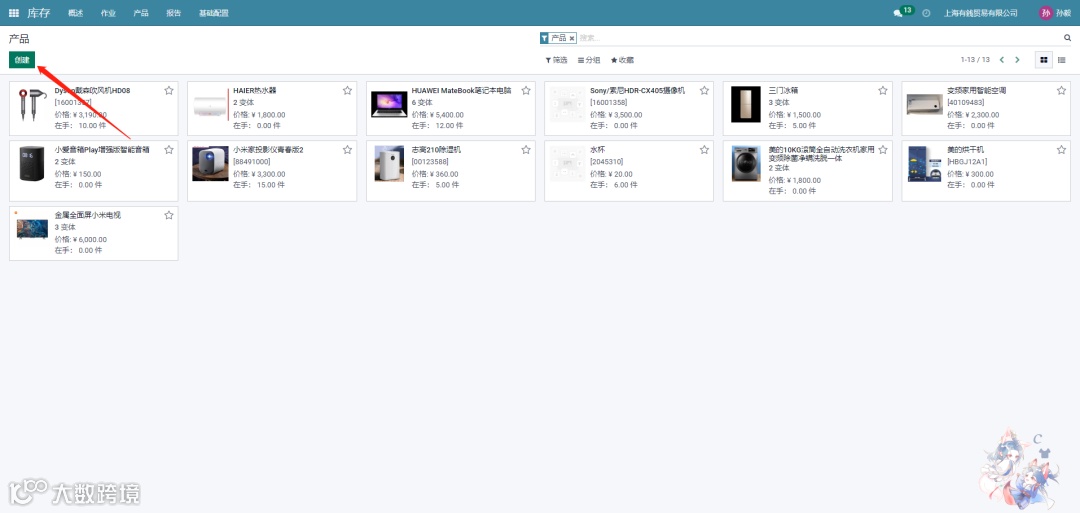This screenshot has width=1080, height=513.
Task: Click the 美的烘干机 product name
Action: pos(966,149)
